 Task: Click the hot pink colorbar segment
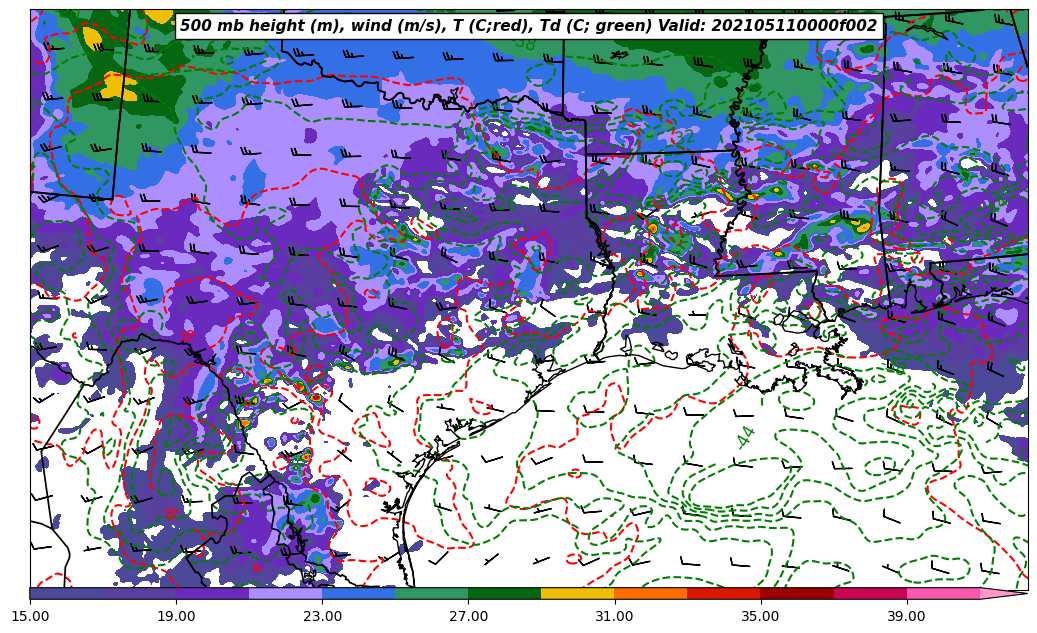click(942, 593)
